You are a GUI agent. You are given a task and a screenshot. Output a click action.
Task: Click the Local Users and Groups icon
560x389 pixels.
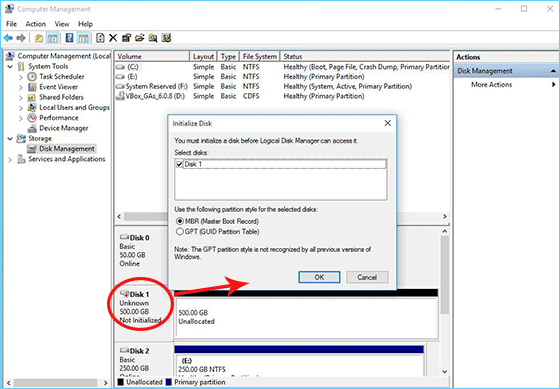[x=32, y=107]
